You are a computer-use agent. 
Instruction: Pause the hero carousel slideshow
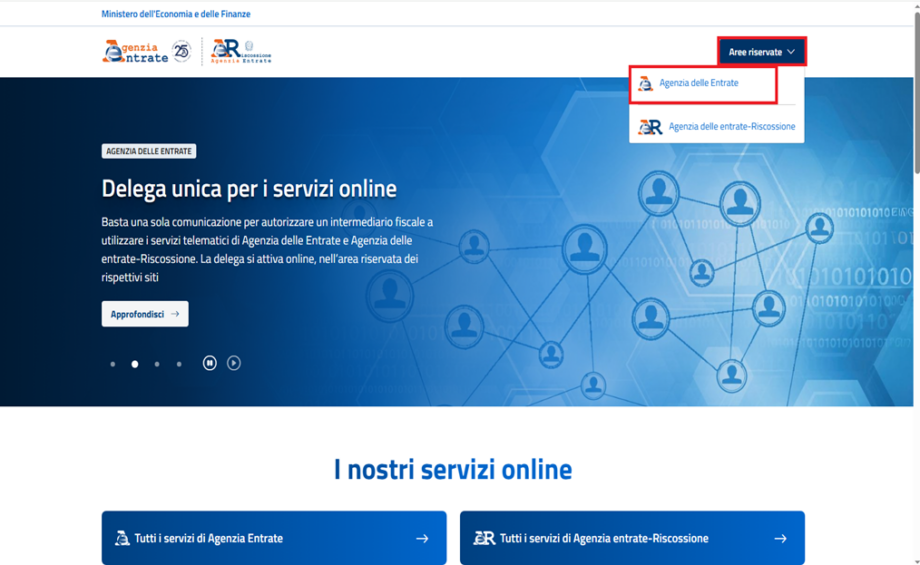click(210, 363)
